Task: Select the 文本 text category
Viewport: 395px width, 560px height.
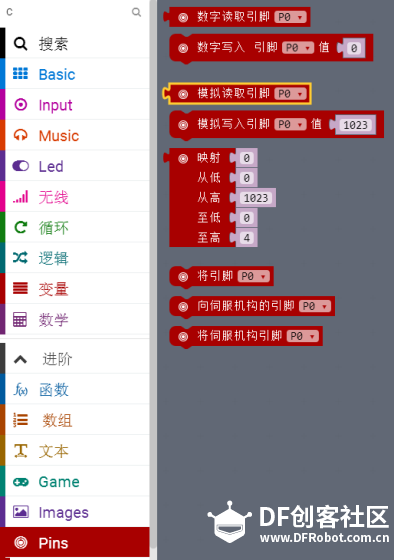Action: coord(75,451)
